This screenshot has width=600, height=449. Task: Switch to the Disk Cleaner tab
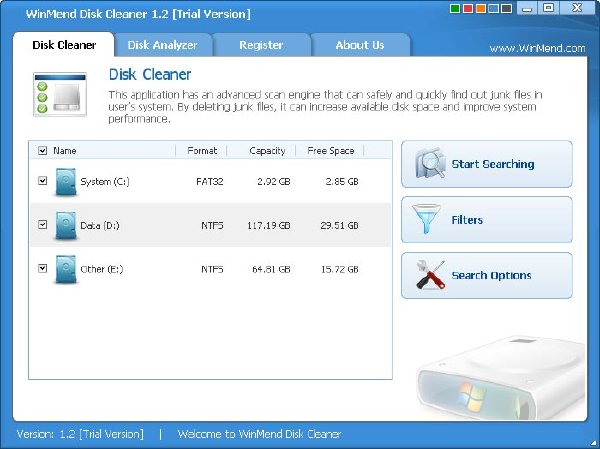(64, 45)
